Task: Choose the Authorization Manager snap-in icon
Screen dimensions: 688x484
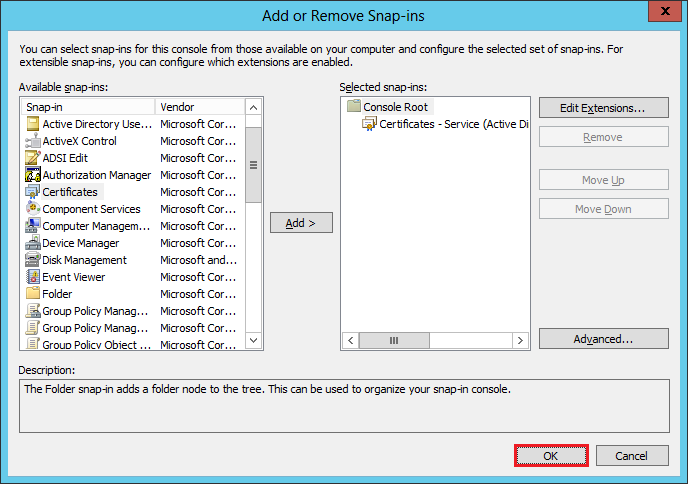Action: (x=32, y=175)
